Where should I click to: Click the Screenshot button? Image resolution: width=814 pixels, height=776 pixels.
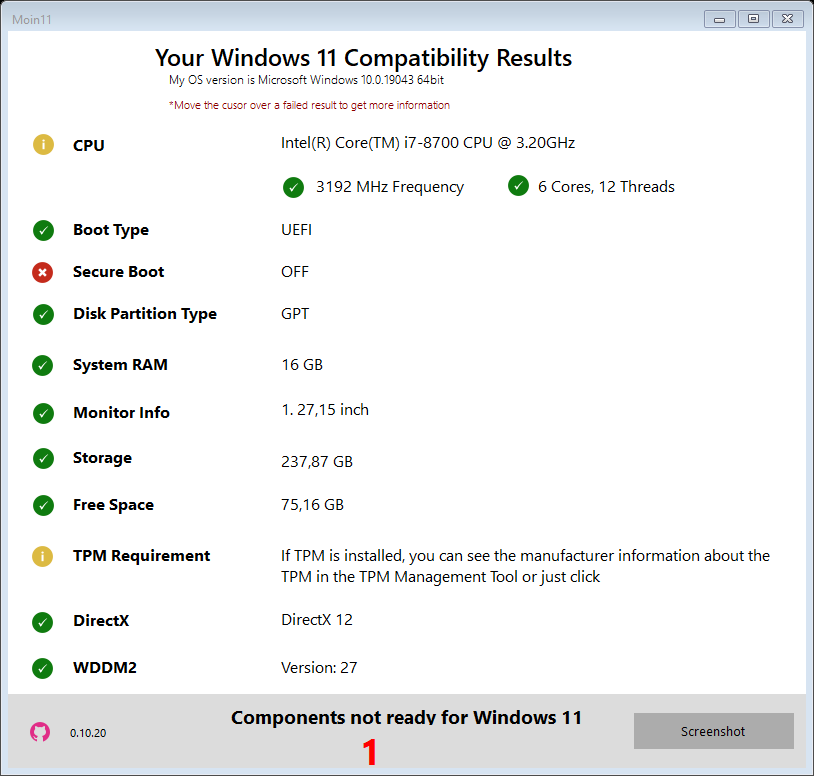coord(713,731)
